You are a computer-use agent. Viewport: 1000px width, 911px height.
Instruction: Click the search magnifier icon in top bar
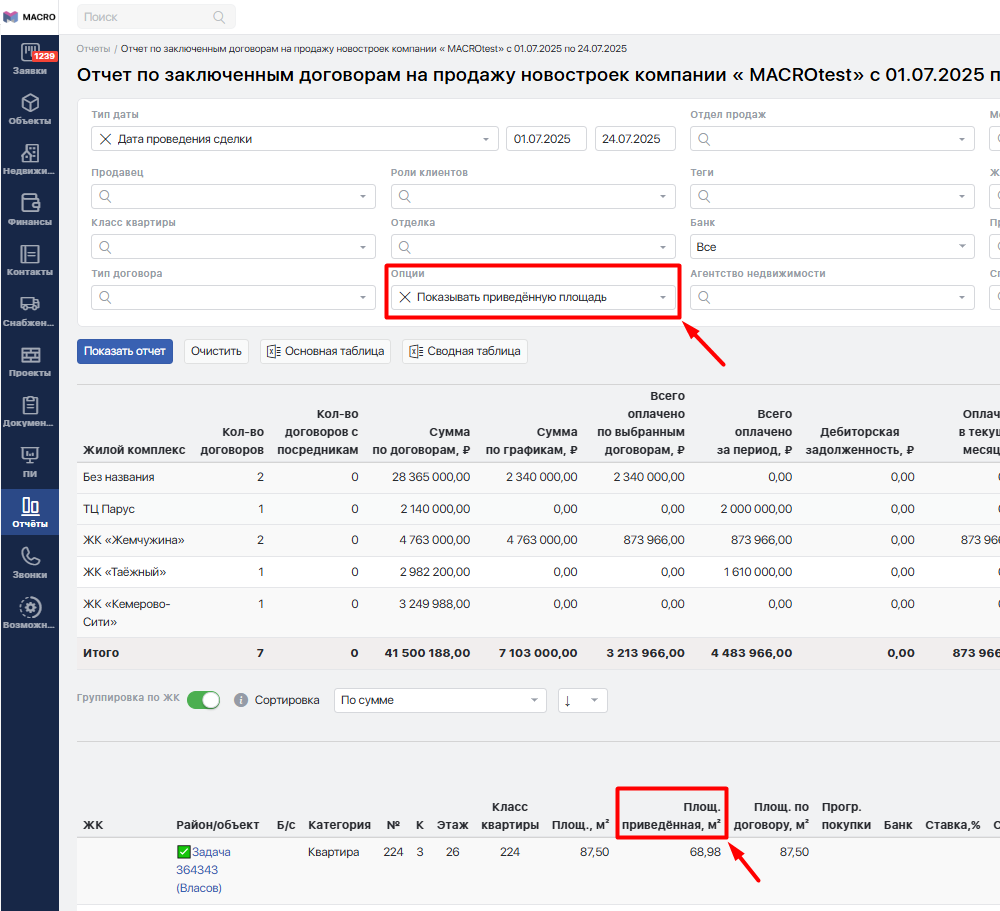[x=219, y=17]
